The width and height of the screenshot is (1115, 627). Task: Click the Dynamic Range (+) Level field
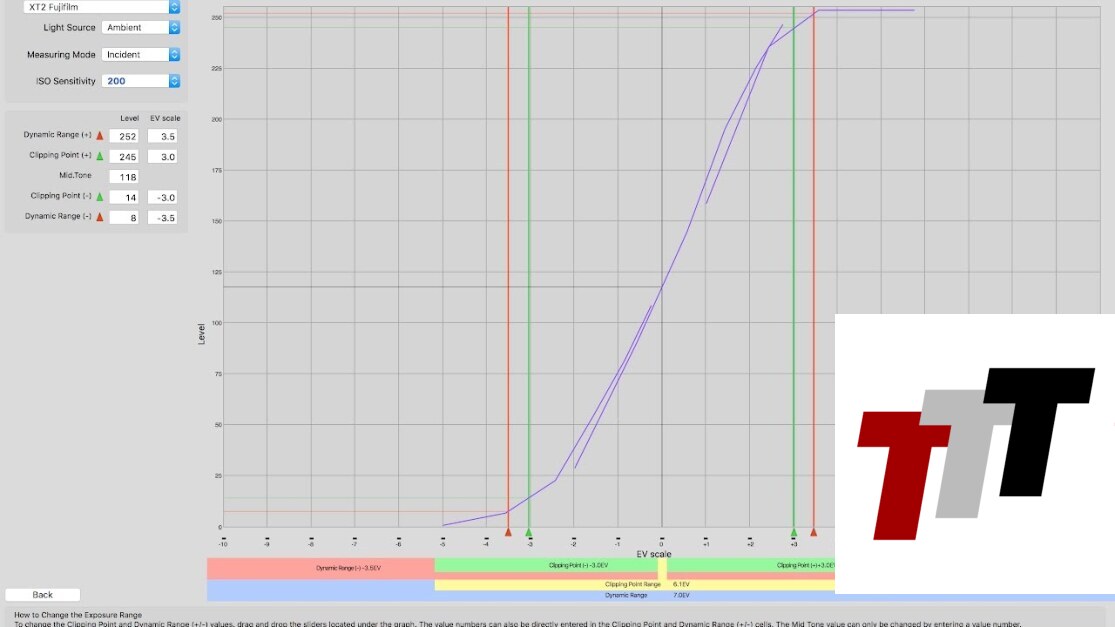(x=123, y=136)
